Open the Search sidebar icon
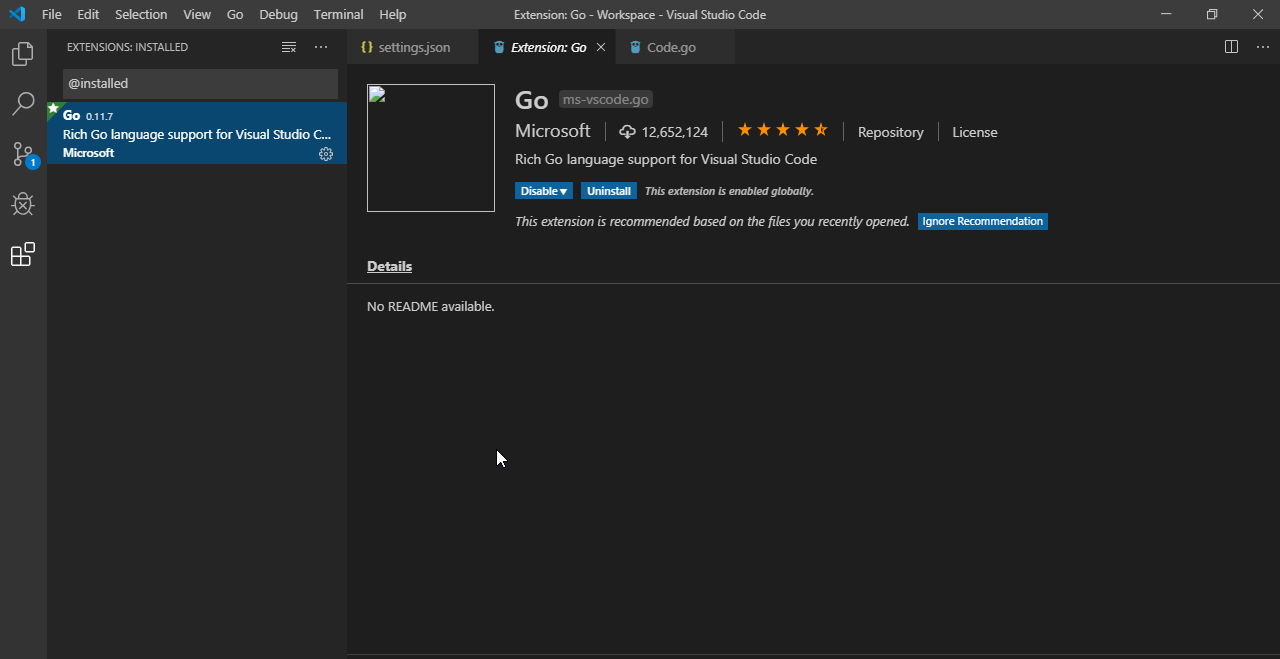 (x=22, y=104)
